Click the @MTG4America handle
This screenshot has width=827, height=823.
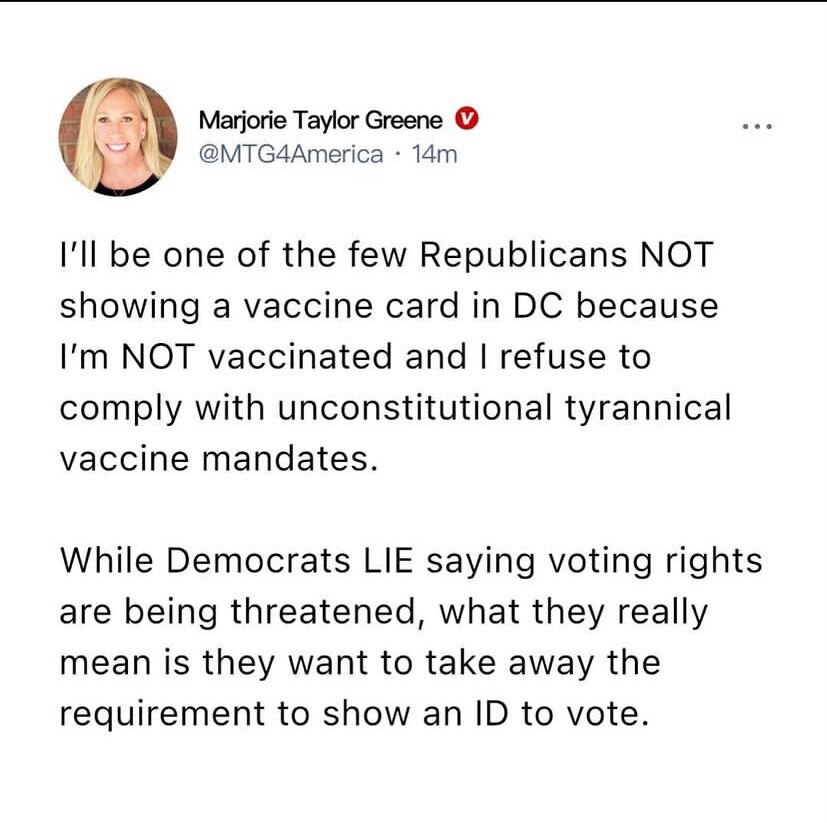[291, 153]
